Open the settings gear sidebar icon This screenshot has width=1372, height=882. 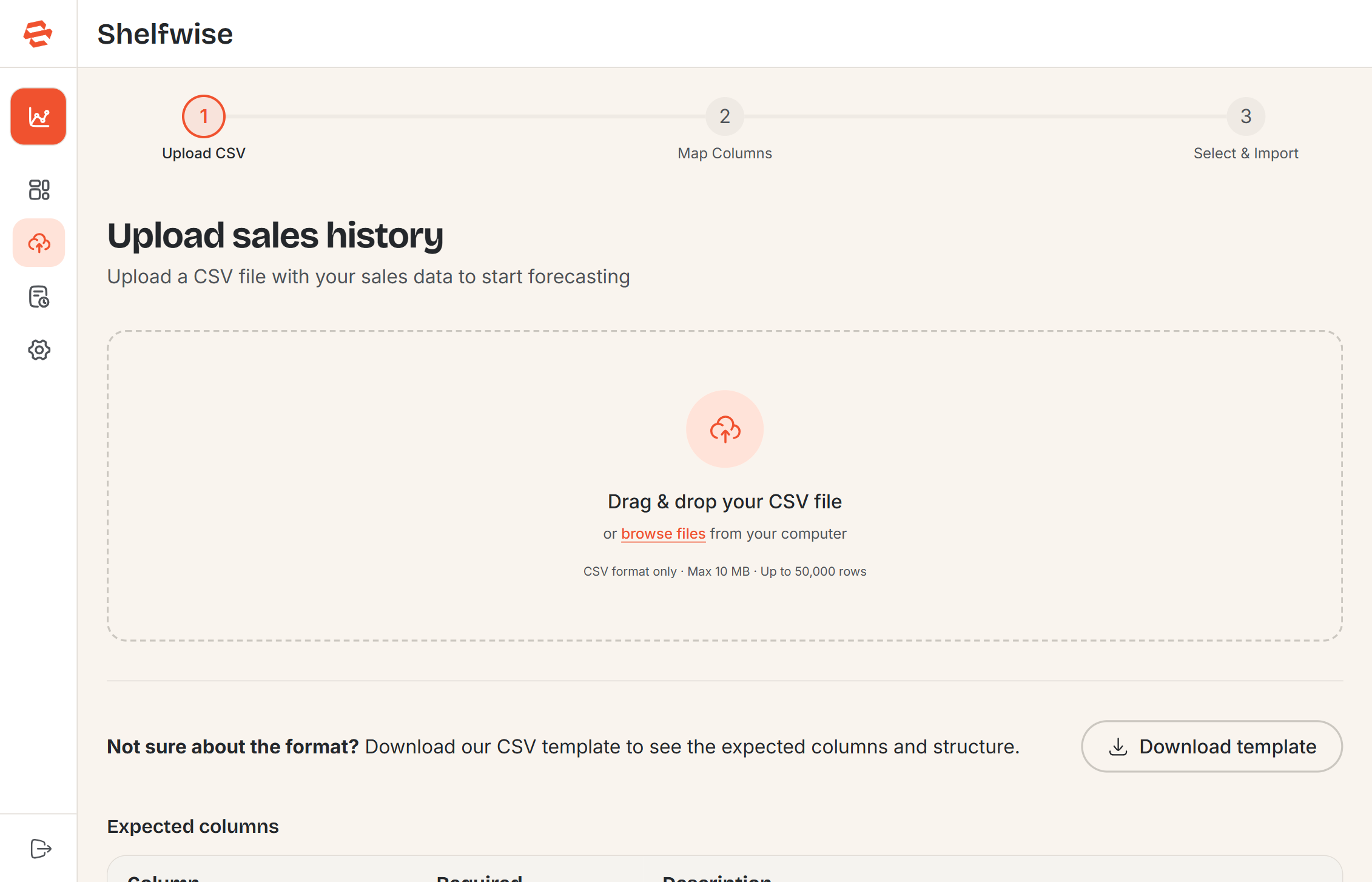pos(39,350)
